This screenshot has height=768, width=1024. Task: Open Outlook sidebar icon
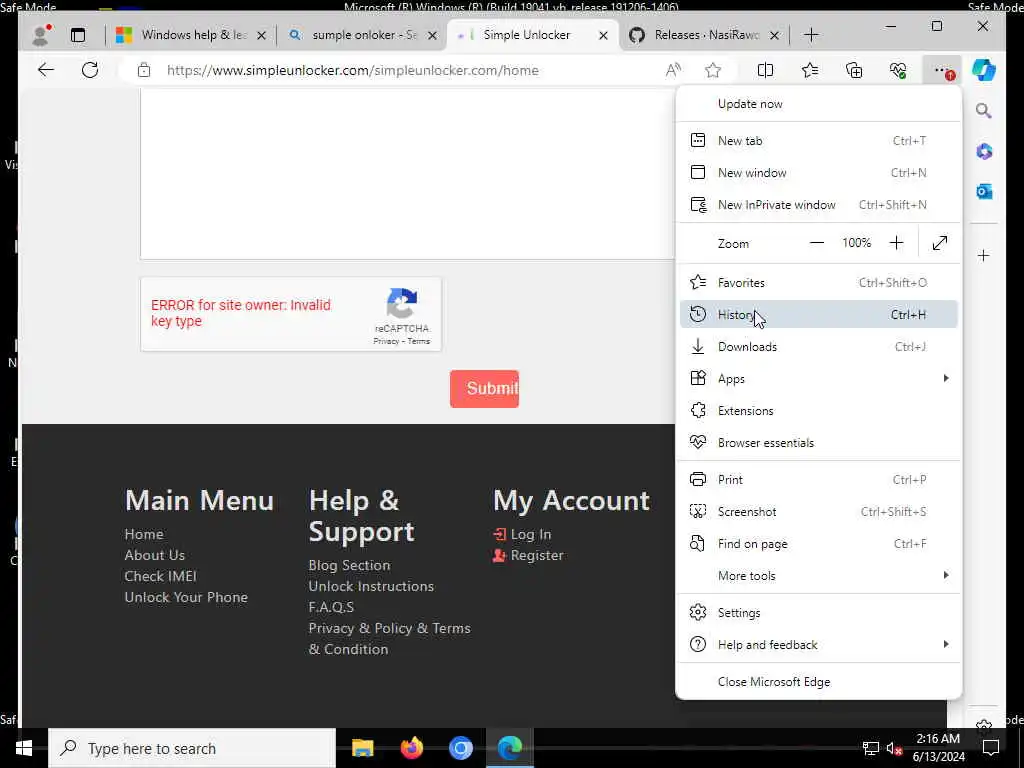coord(984,191)
